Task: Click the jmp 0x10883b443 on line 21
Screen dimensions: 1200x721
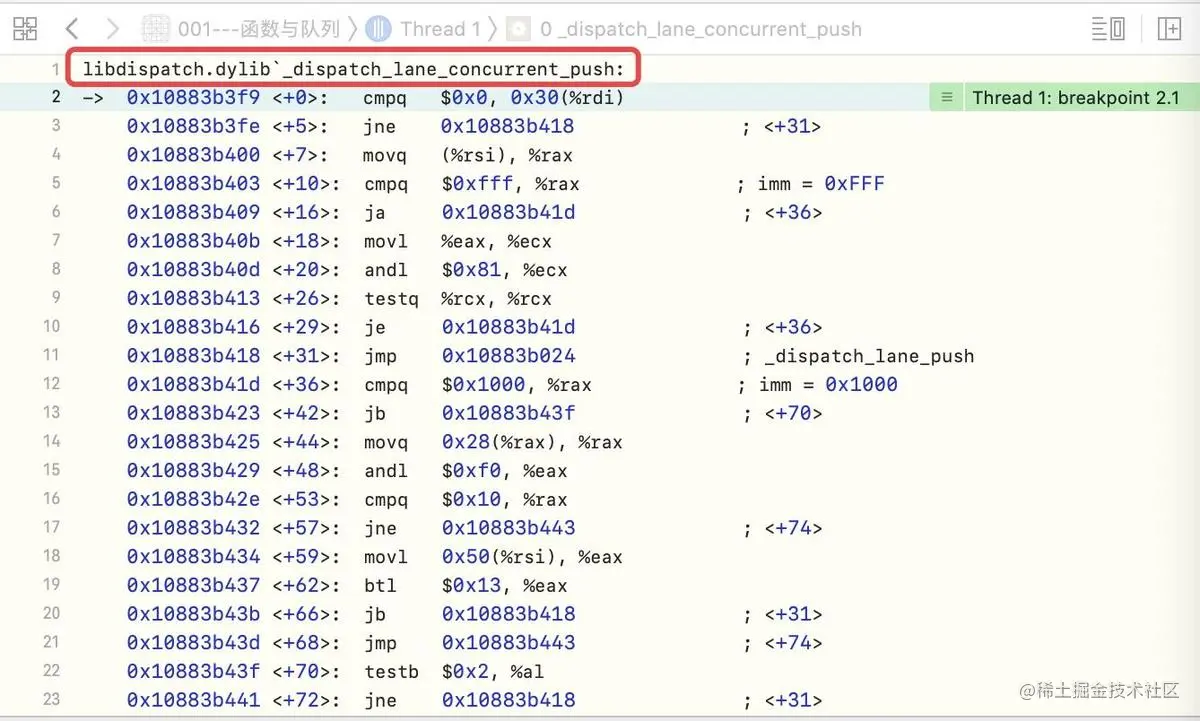Action: (469, 643)
